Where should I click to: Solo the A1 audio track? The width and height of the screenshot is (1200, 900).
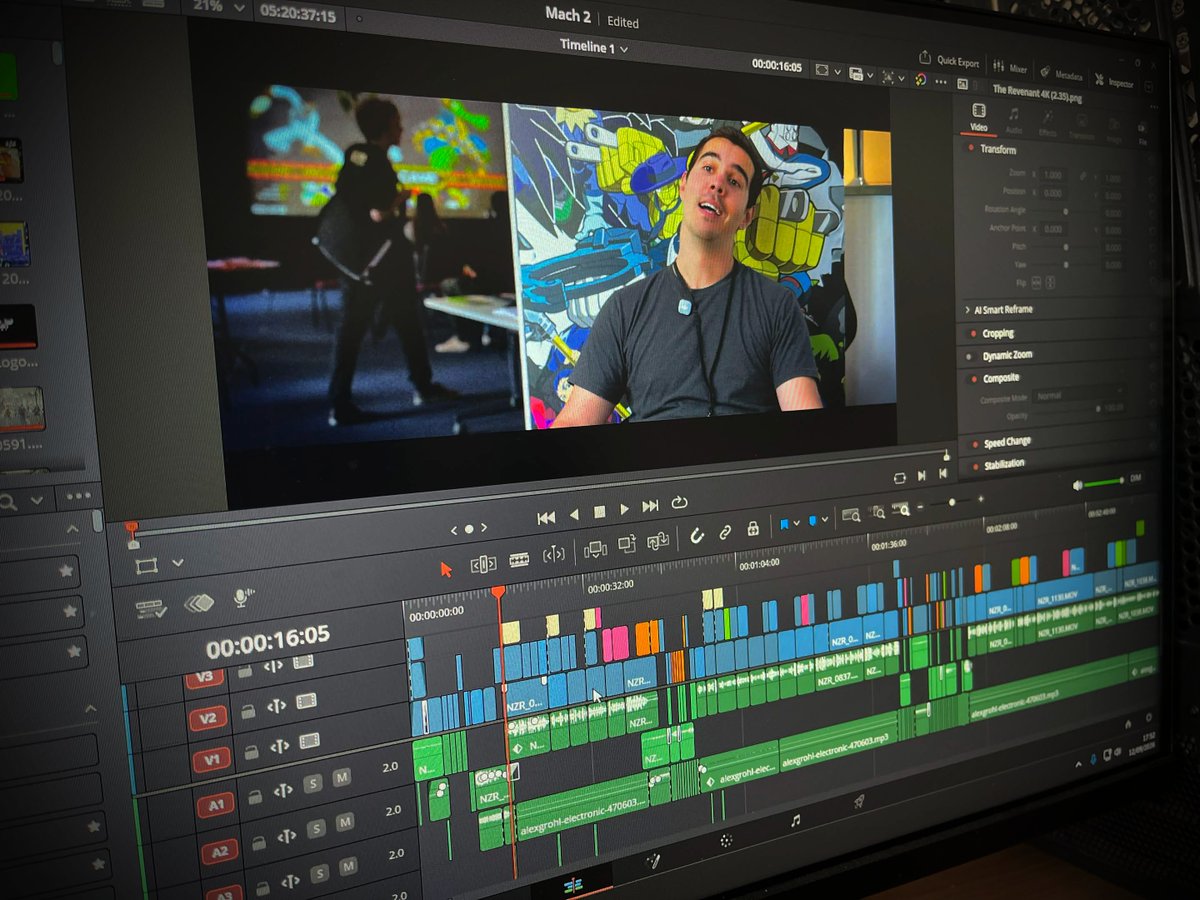(313, 783)
